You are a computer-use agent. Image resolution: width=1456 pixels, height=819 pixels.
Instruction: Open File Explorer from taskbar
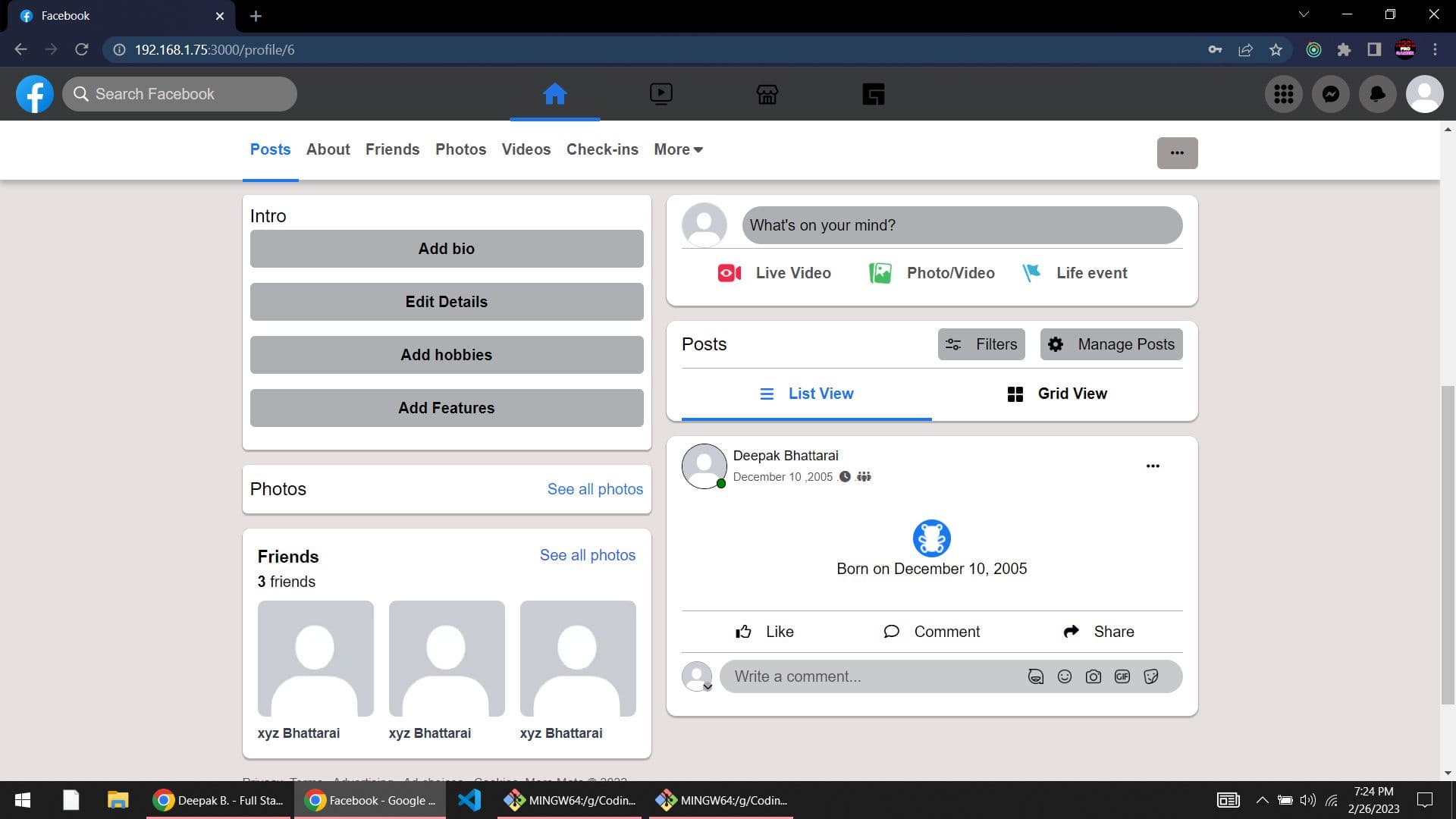[x=118, y=800]
